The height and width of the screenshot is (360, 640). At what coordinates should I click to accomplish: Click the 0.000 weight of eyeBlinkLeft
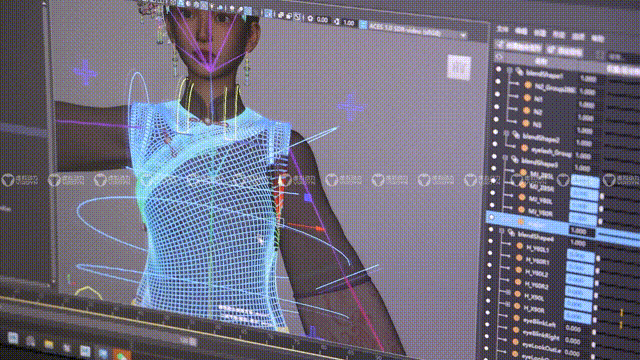tap(573, 329)
